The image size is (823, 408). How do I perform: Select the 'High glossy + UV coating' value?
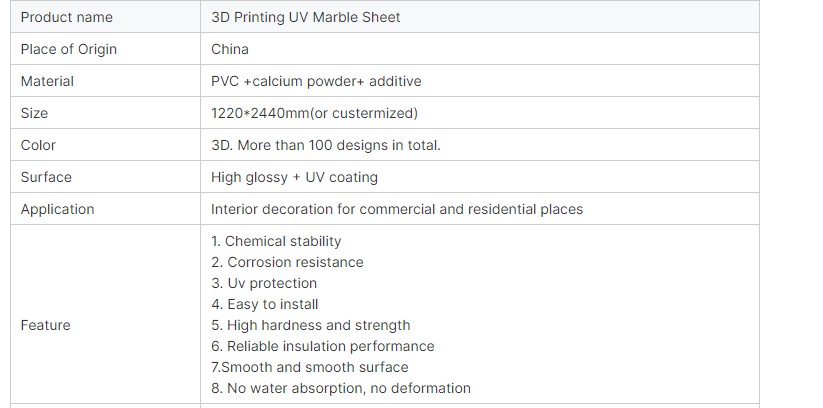point(294,177)
